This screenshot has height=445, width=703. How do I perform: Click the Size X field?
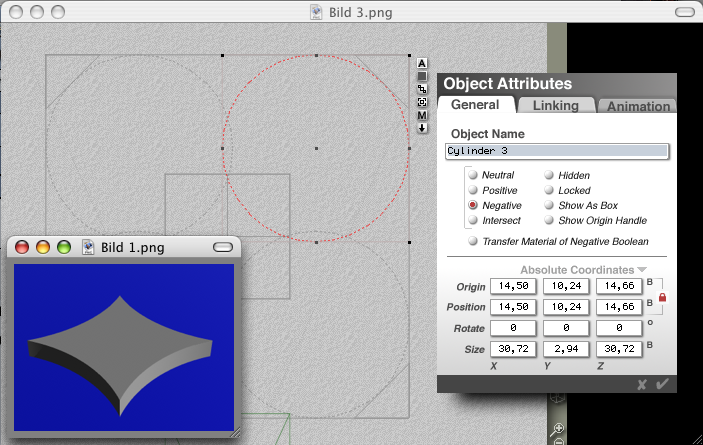point(513,349)
